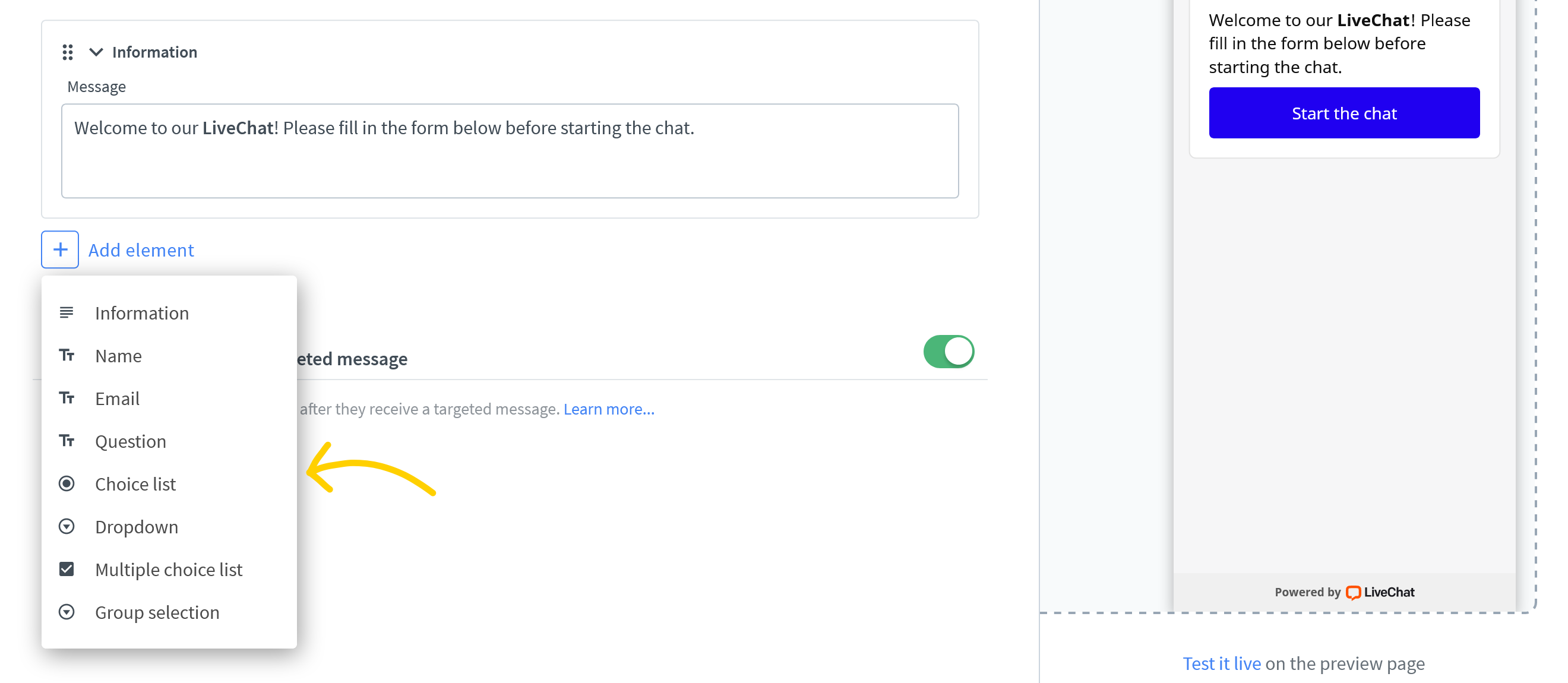Click the Message input text field

[x=509, y=150]
